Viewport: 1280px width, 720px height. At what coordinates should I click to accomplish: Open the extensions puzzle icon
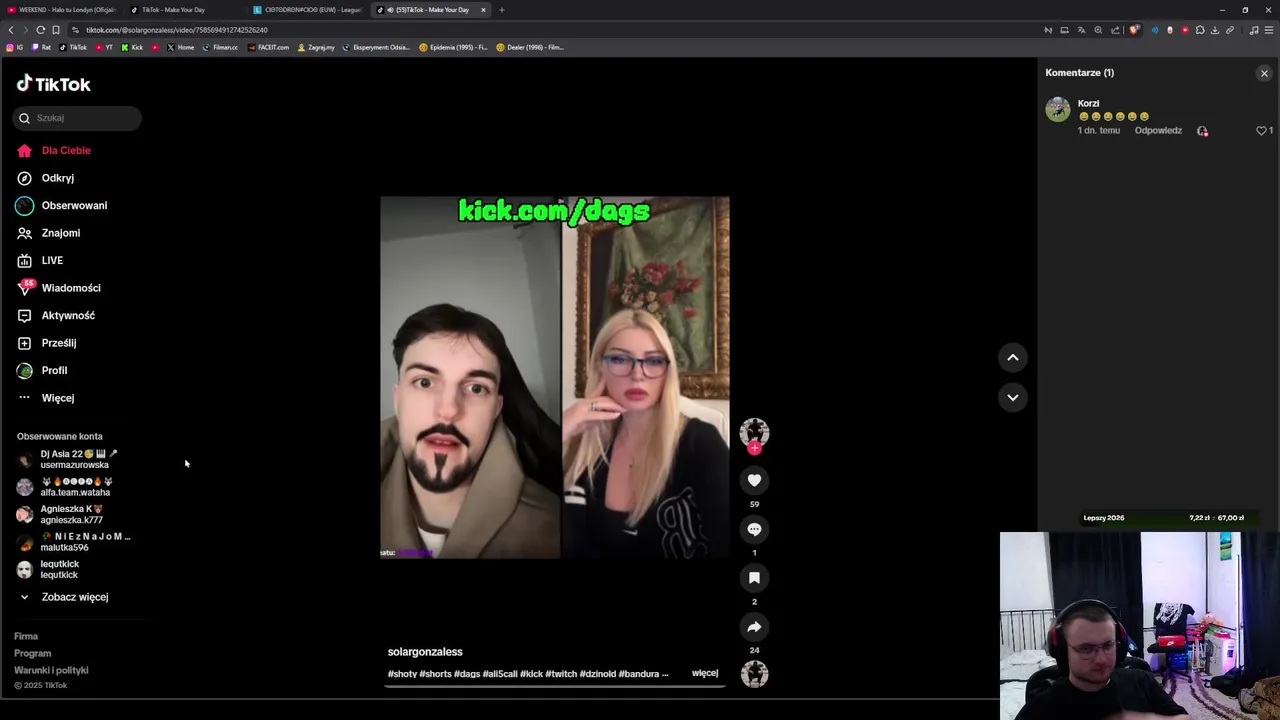click(1200, 30)
